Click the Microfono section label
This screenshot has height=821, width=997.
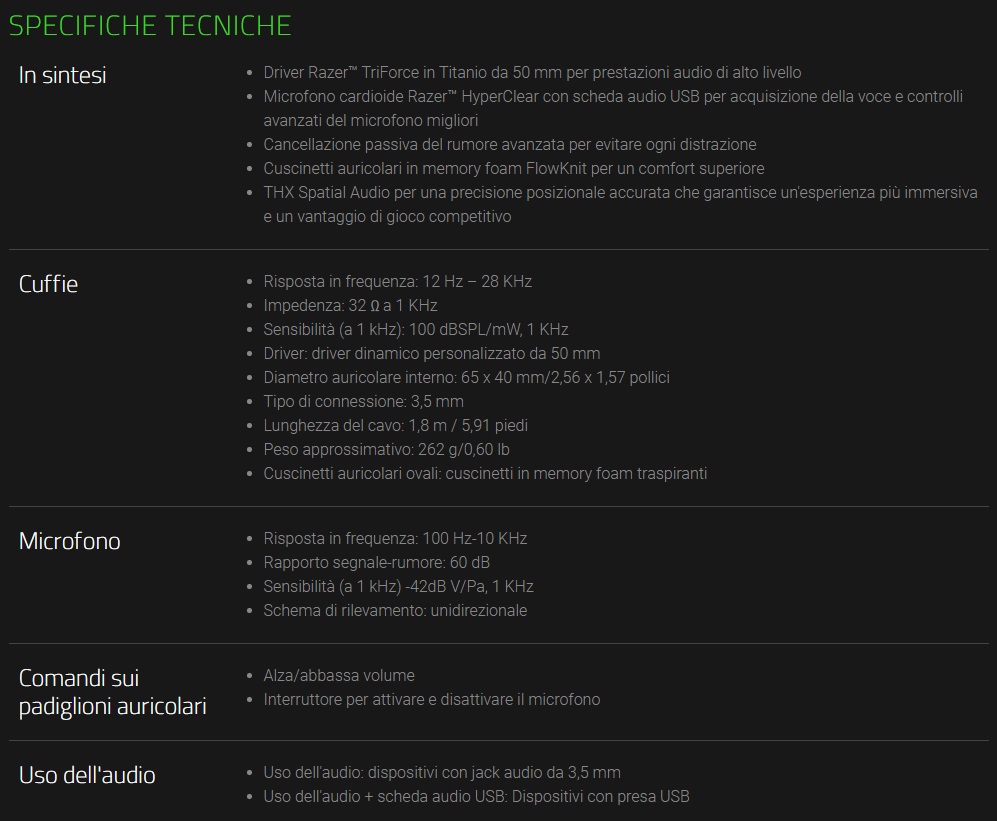(70, 541)
